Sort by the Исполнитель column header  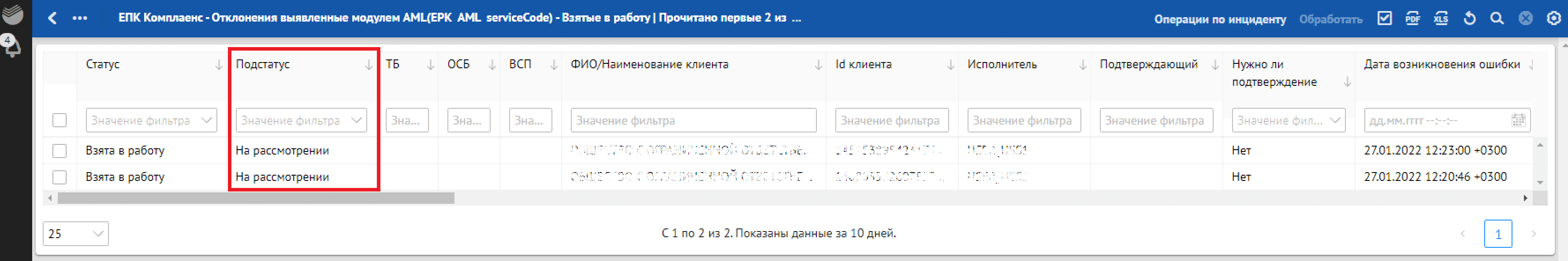1002,65
